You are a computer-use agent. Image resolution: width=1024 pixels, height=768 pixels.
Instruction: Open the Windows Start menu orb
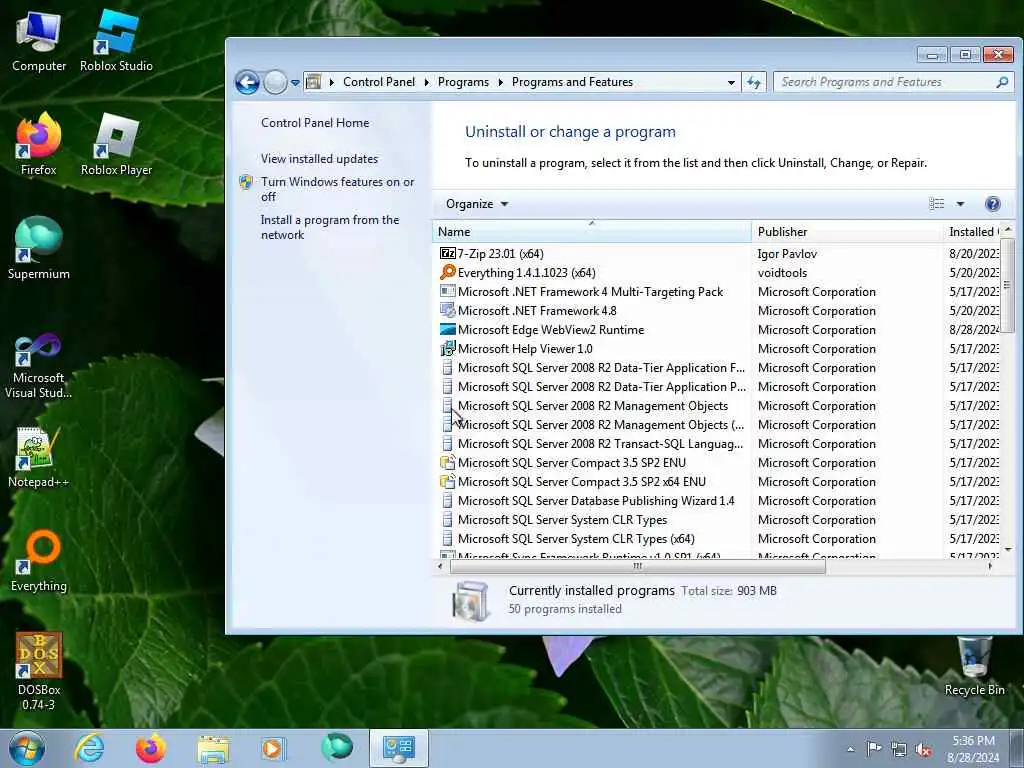27,748
